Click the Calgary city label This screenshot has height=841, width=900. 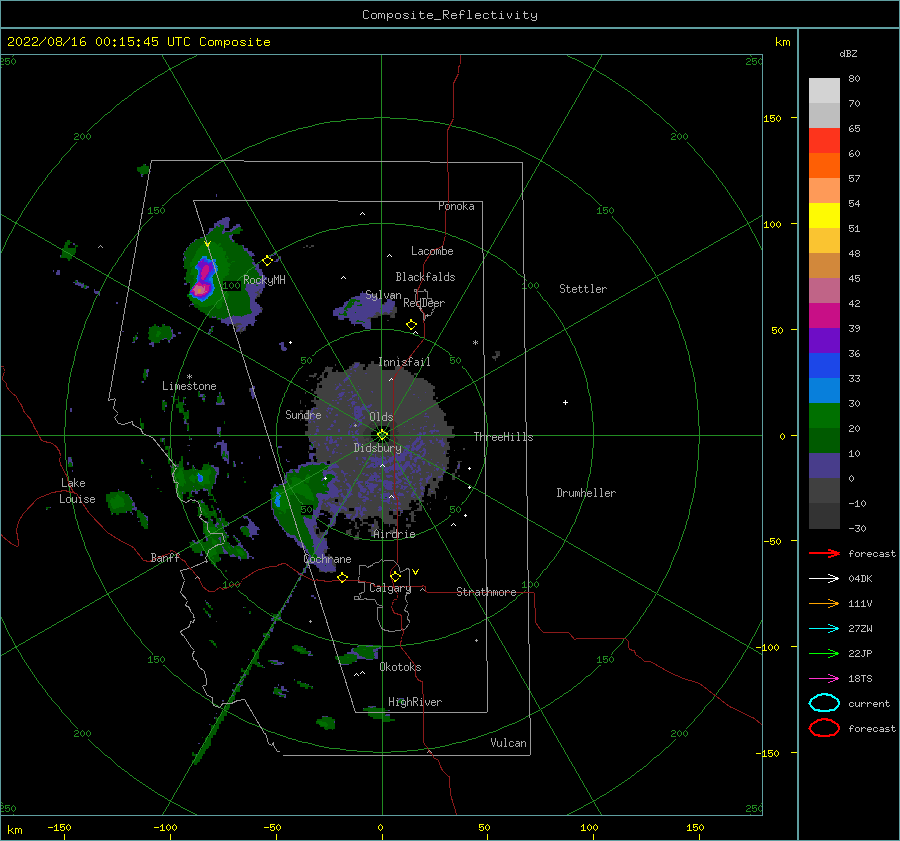point(390,588)
